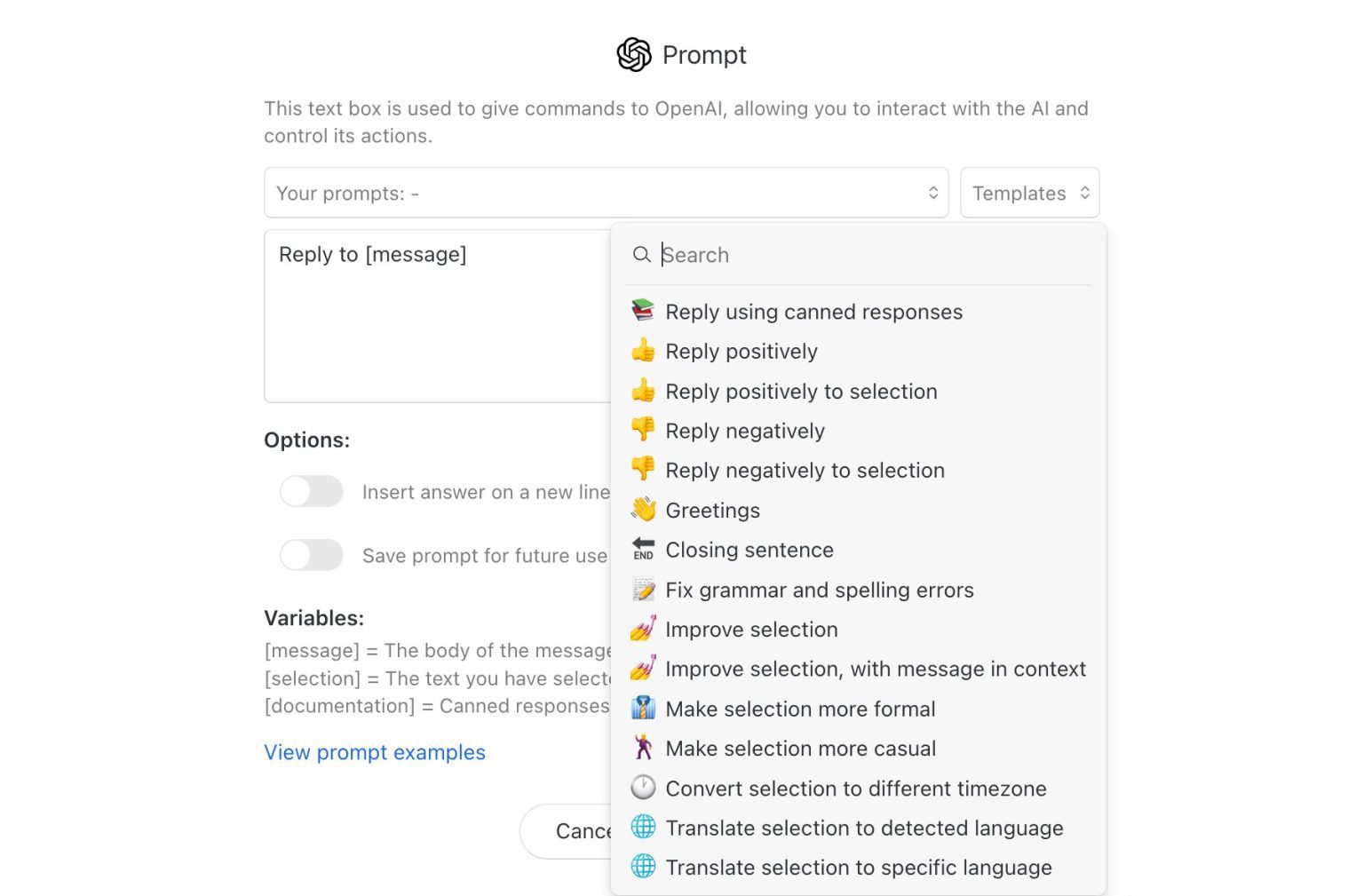Click the View prompt examples link

click(x=374, y=752)
